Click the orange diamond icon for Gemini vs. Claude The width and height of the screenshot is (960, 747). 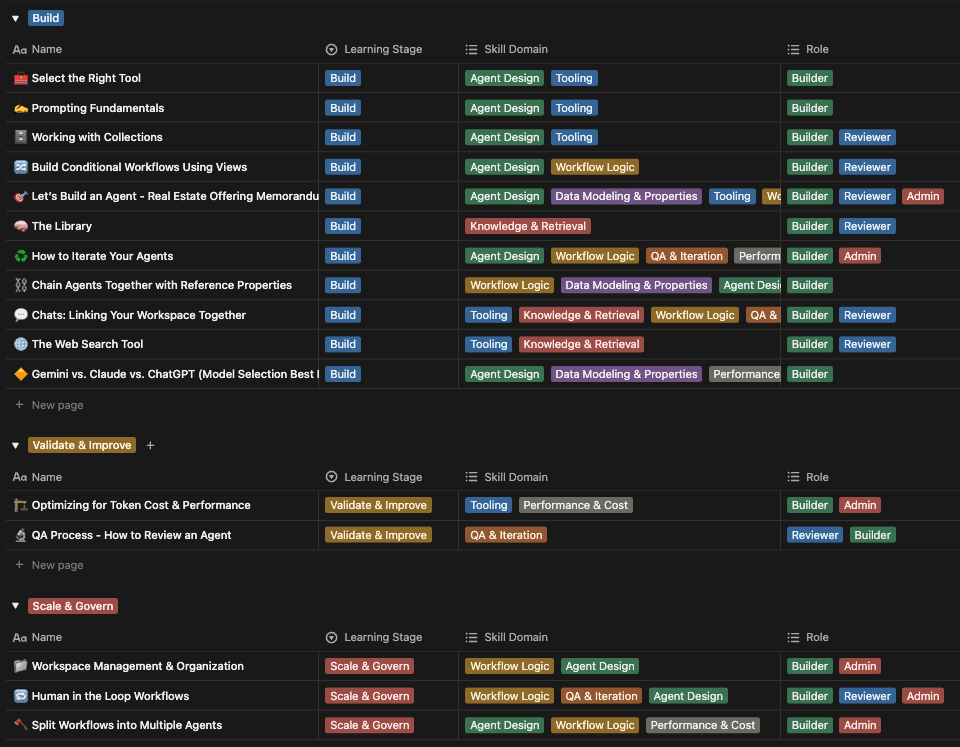click(21, 374)
